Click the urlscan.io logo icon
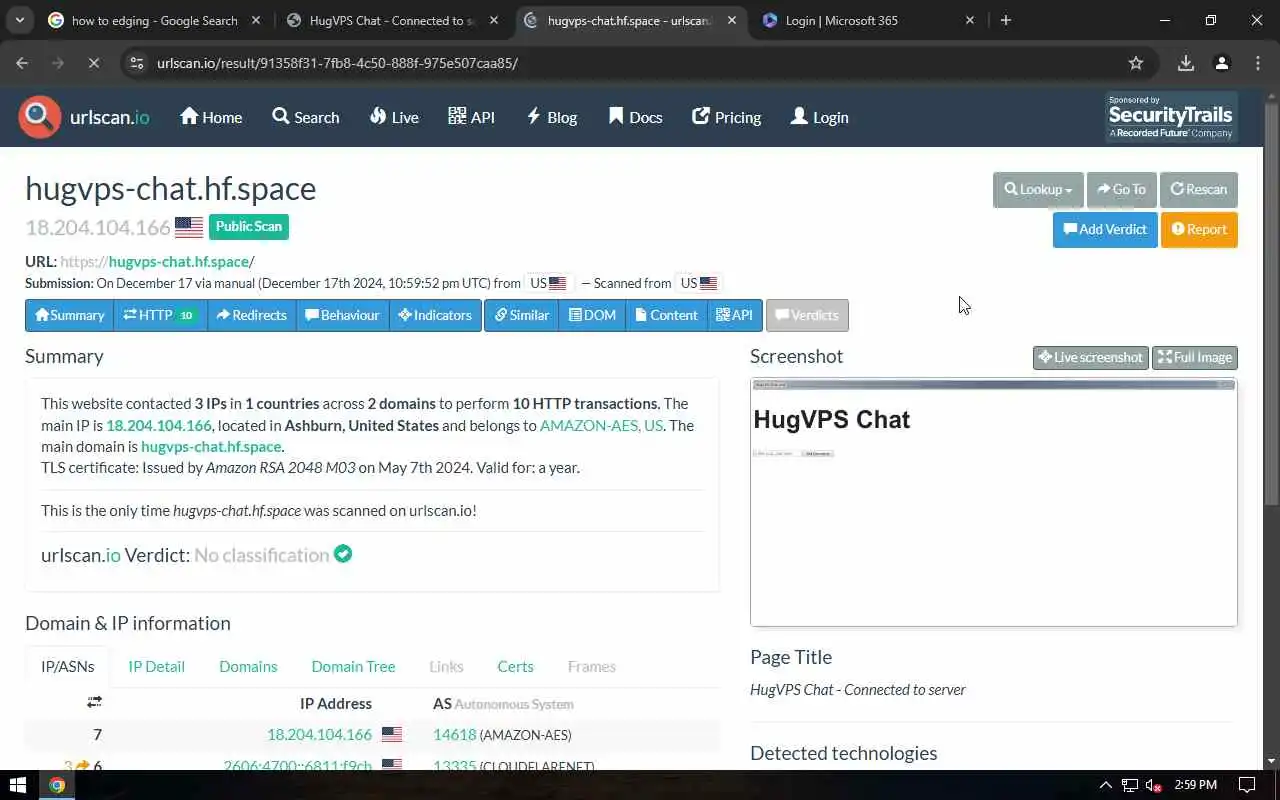Viewport: 1280px width, 800px height. (x=39, y=117)
